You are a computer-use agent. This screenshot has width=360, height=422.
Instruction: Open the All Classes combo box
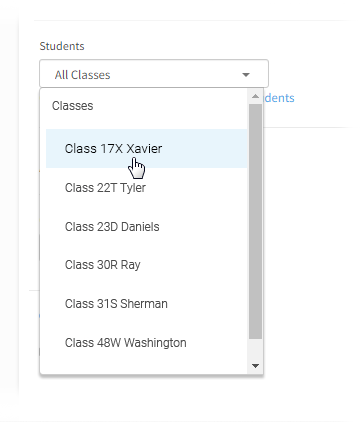click(154, 74)
